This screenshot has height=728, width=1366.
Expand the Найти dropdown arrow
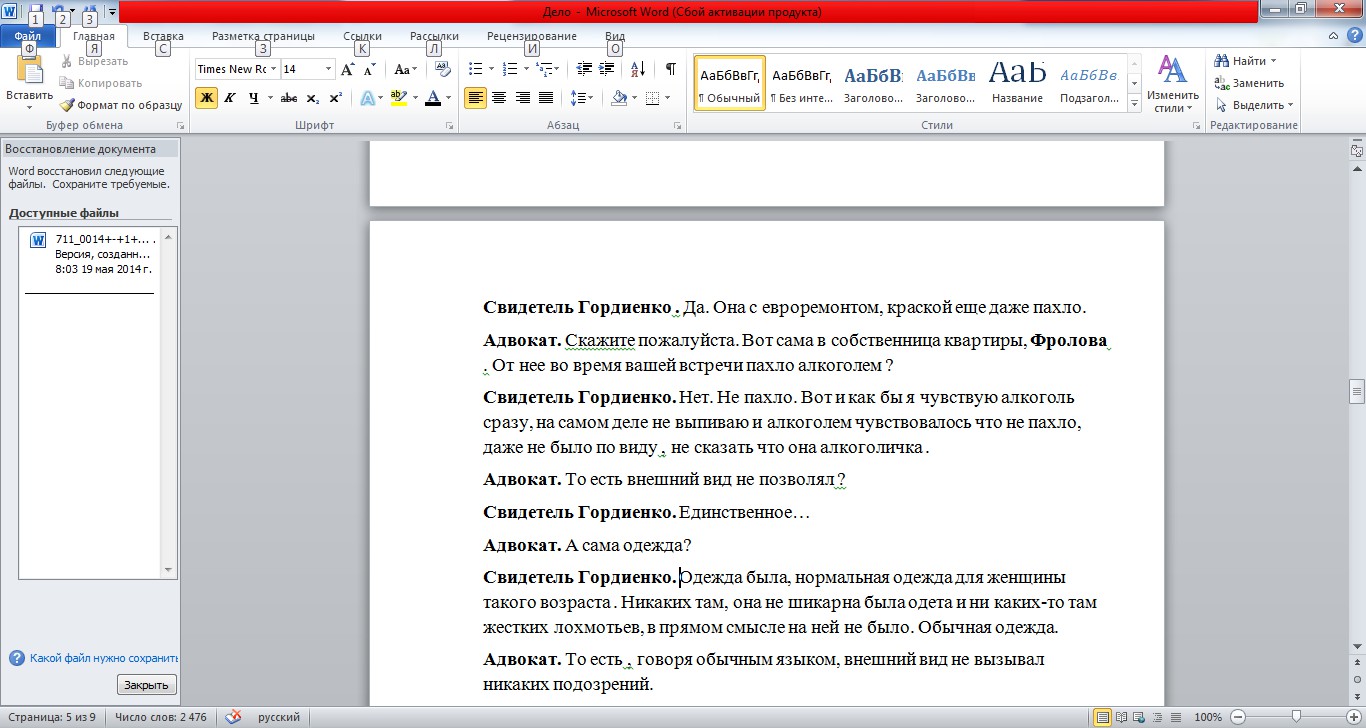[x=1274, y=61]
